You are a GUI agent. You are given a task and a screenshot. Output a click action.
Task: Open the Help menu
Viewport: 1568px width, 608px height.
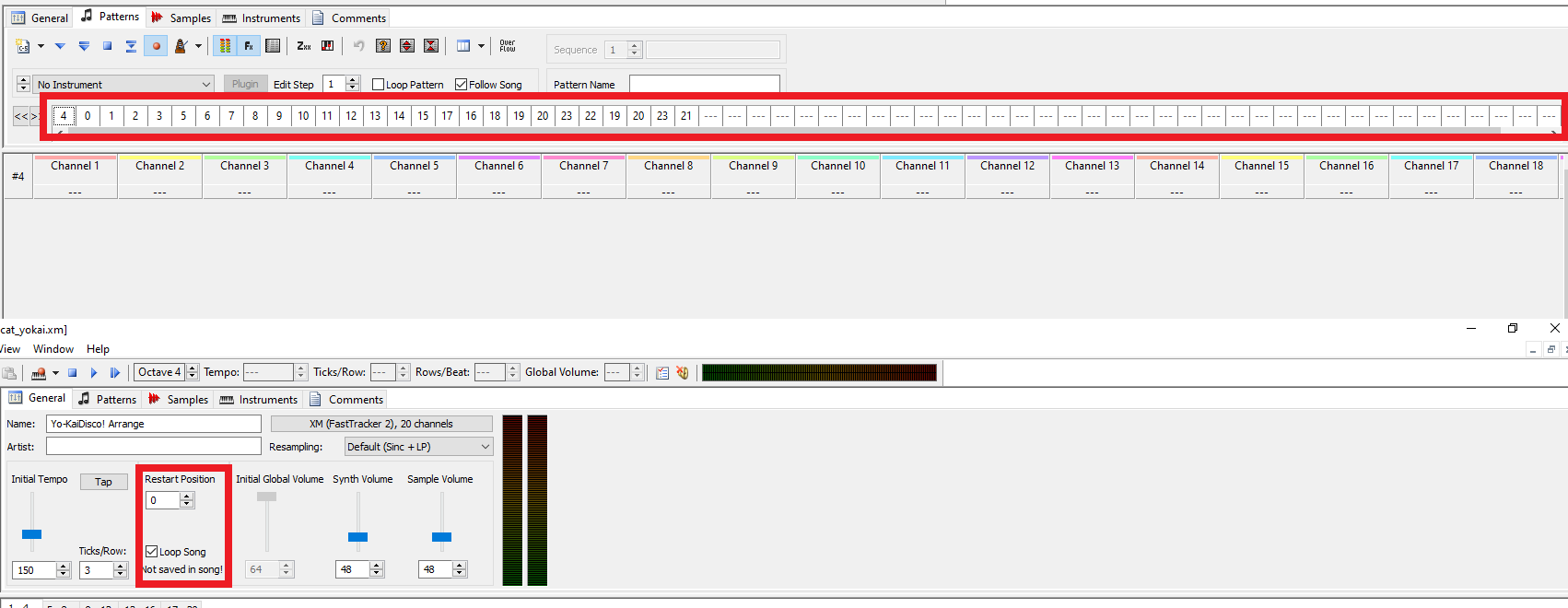point(98,349)
